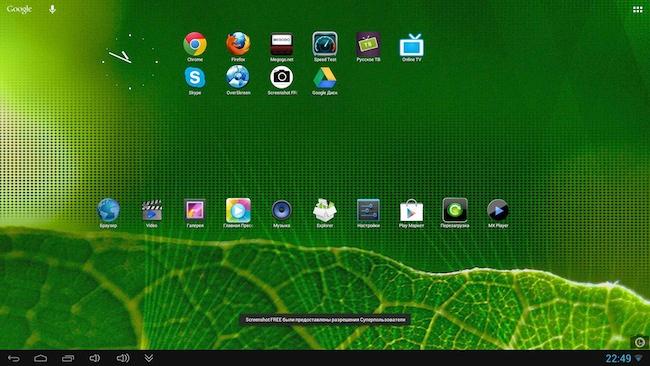
Task: Open the Браузер globe app
Action: click(x=108, y=210)
